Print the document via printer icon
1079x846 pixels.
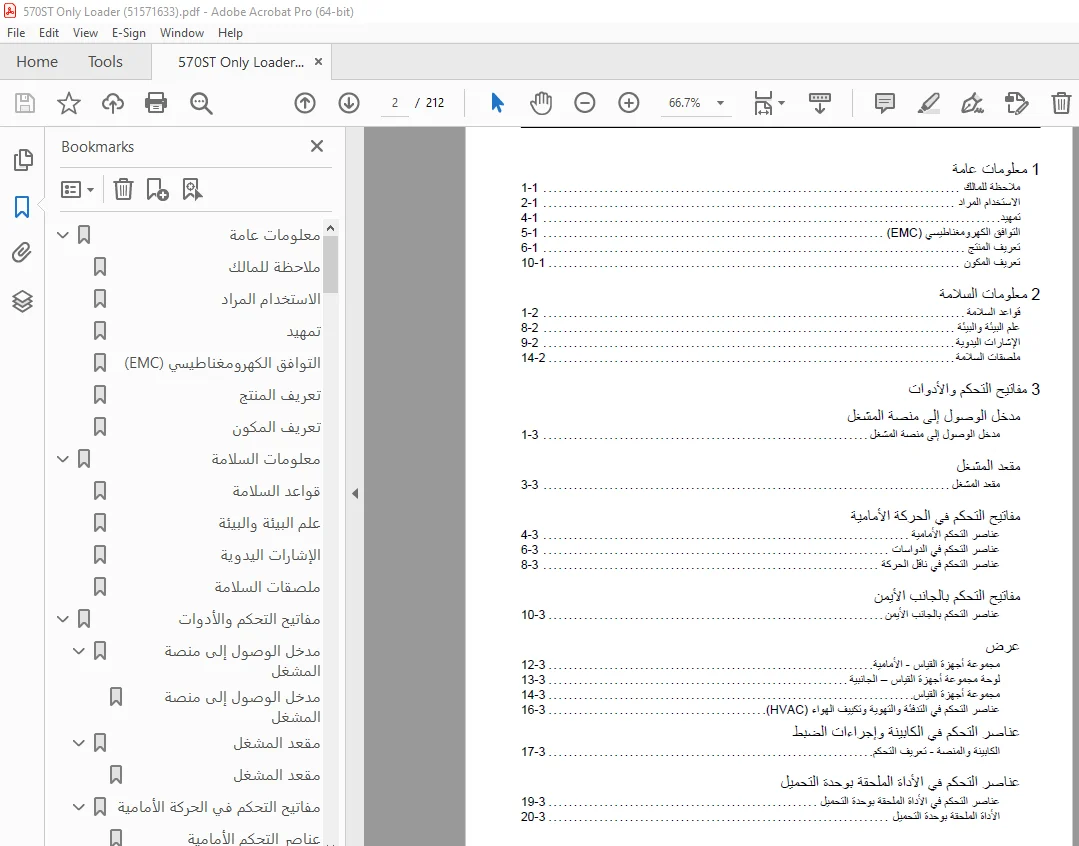tap(156, 103)
